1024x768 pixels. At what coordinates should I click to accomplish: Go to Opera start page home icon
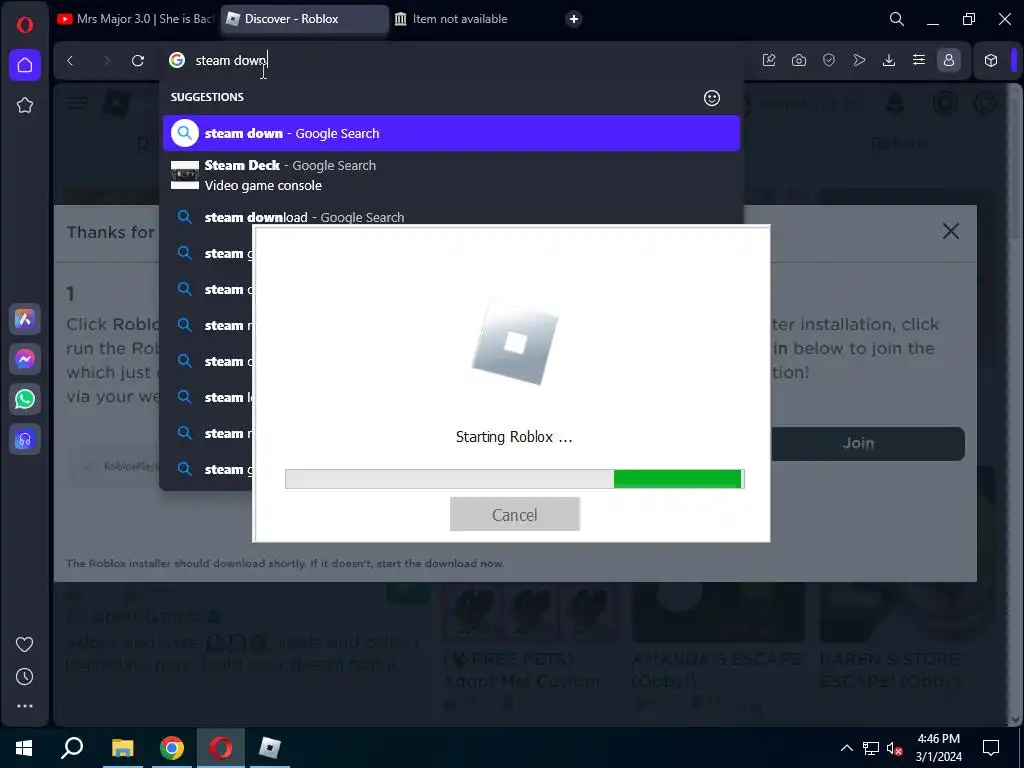[x=25, y=65]
